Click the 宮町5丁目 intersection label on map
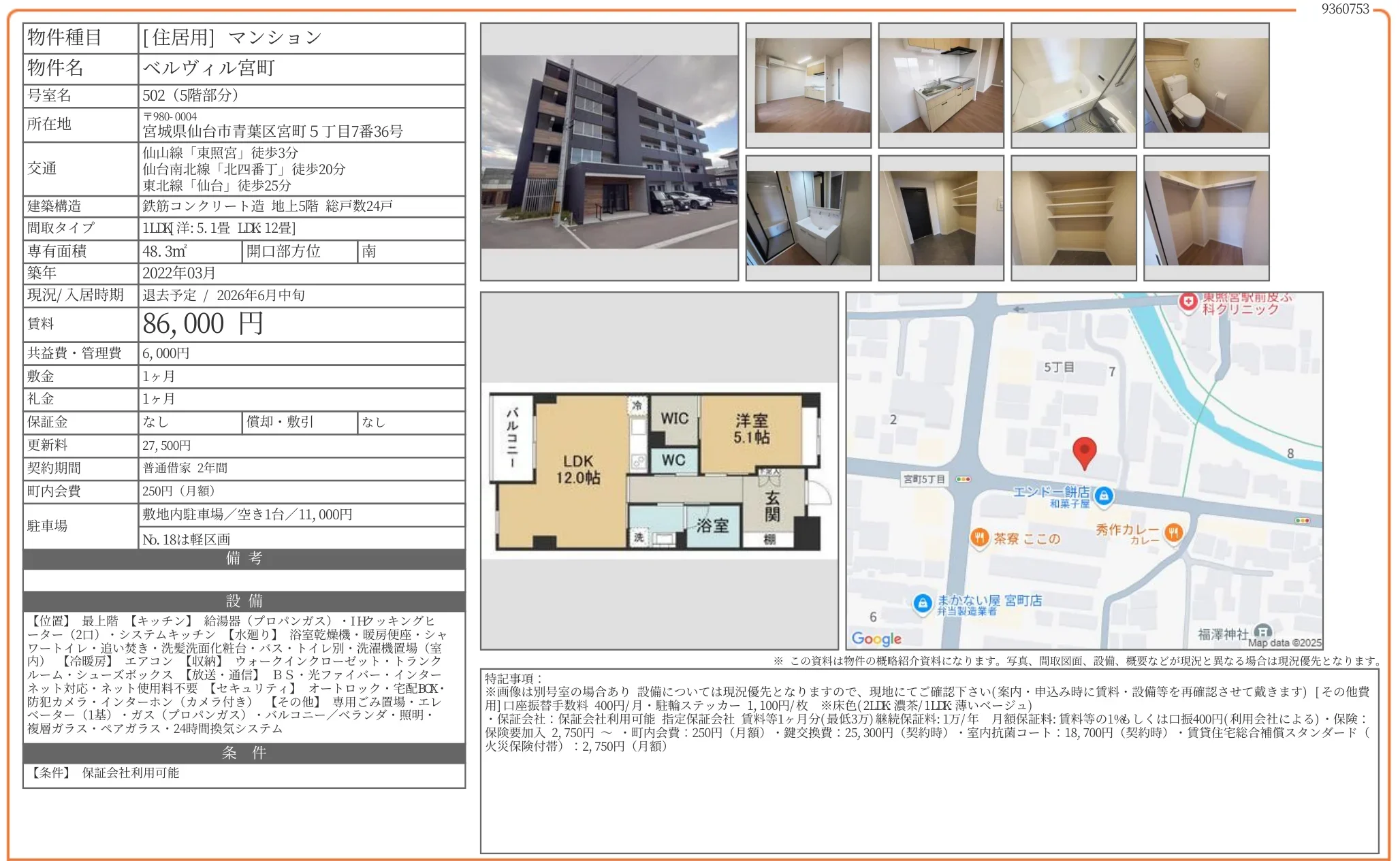This screenshot has height=861, width=1400. 924,479
